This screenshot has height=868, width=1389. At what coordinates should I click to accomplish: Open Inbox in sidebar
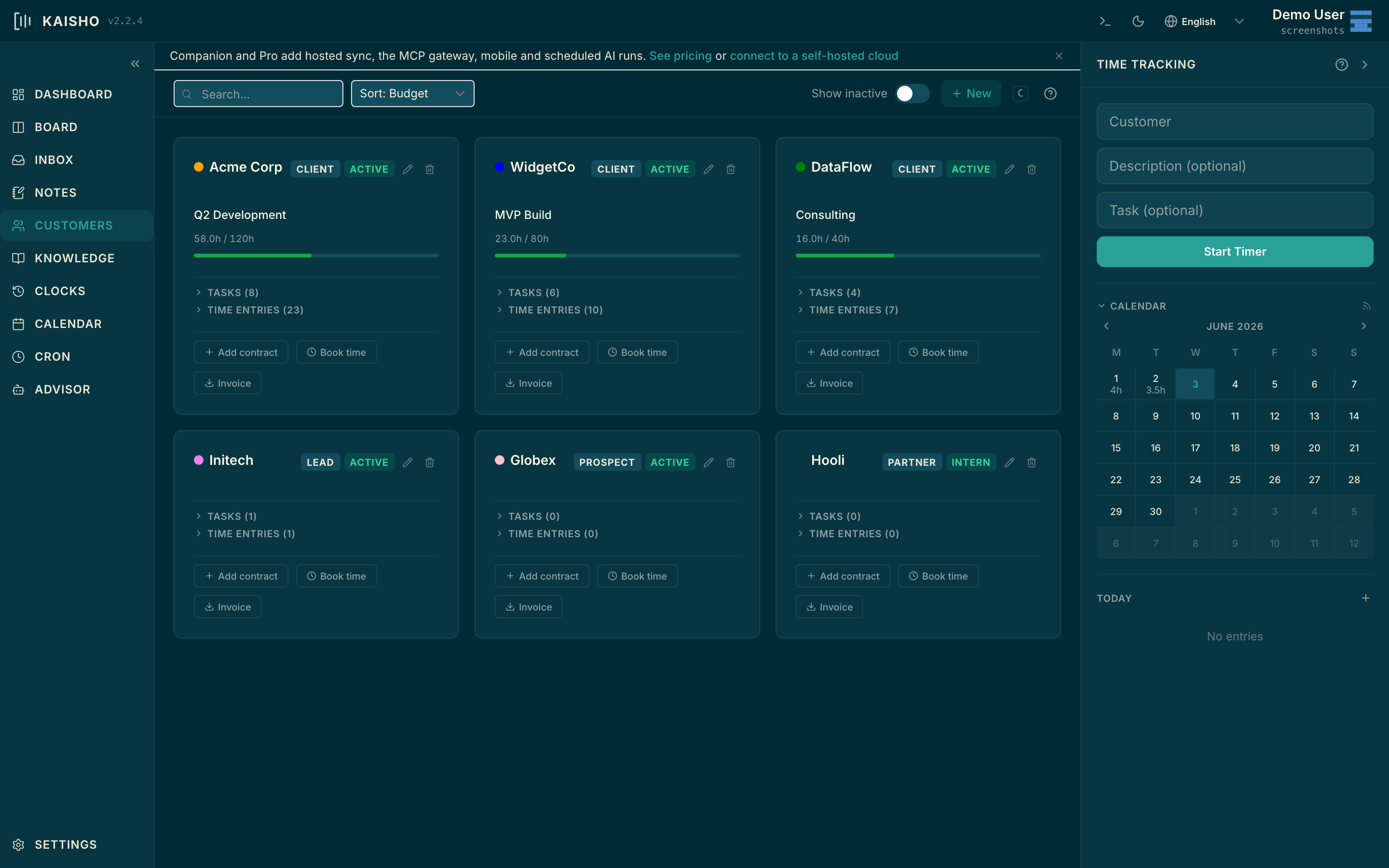(x=77, y=160)
